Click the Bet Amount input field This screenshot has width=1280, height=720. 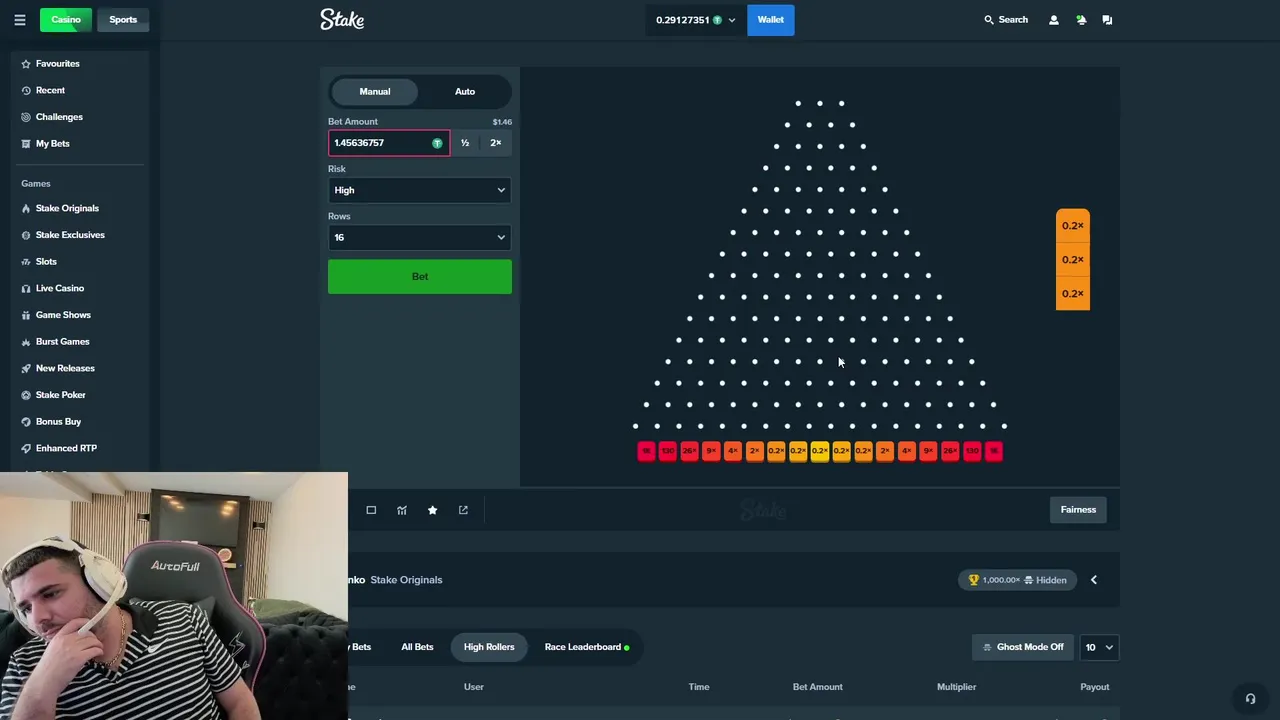(x=388, y=143)
